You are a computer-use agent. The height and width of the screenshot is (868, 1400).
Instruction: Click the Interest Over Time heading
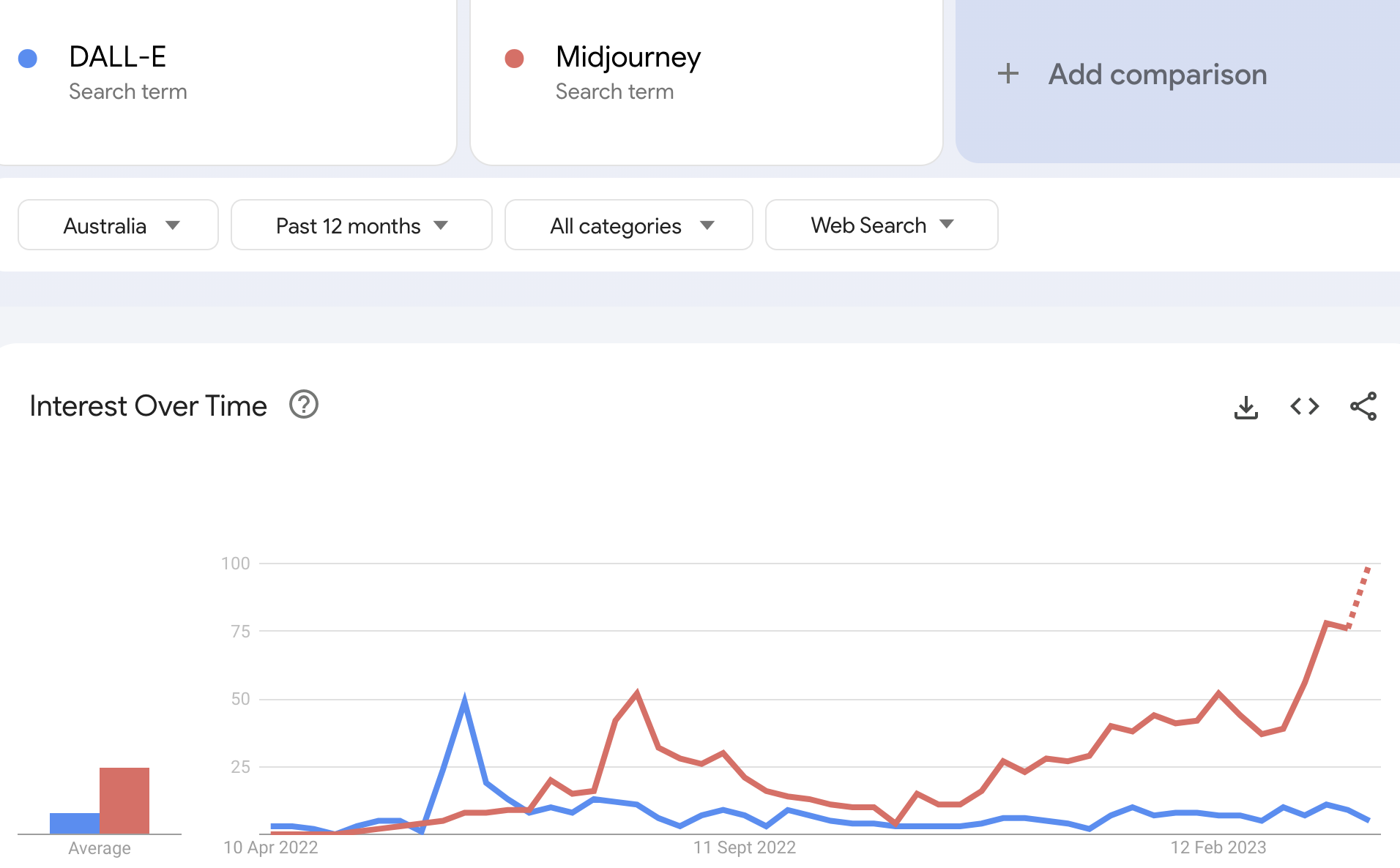pos(148,405)
